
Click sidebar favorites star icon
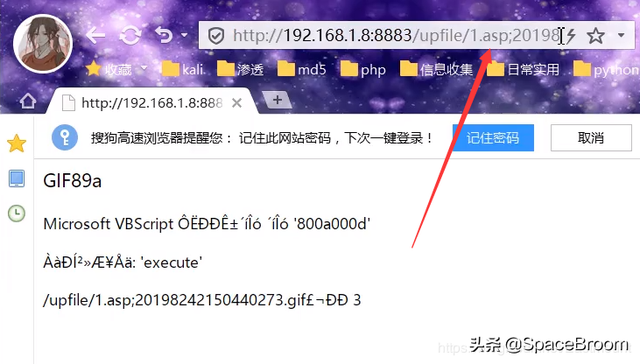17,143
